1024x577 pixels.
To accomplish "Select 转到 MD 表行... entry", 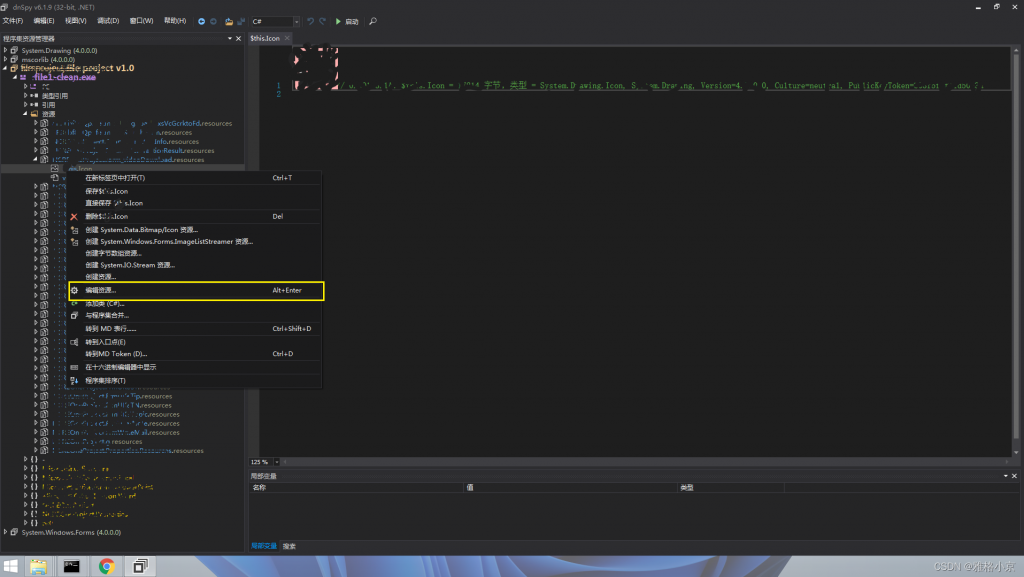I will pos(195,329).
